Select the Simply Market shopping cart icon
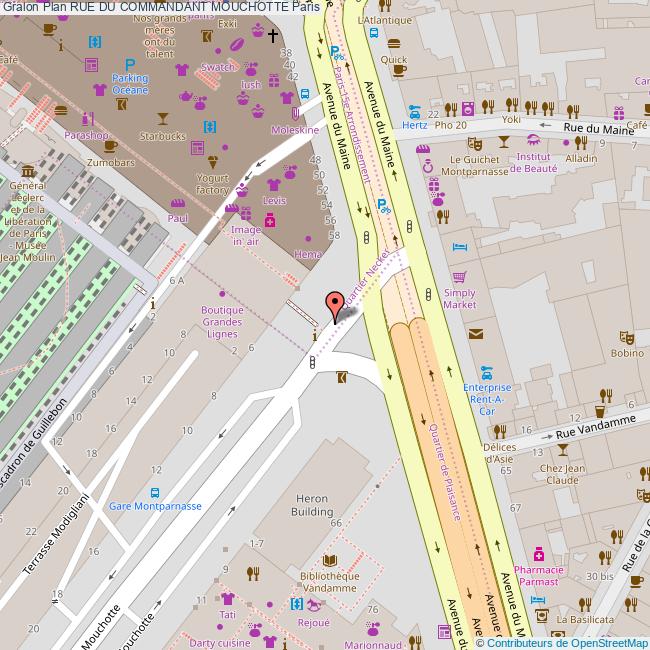This screenshot has width=650, height=650. tap(459, 277)
